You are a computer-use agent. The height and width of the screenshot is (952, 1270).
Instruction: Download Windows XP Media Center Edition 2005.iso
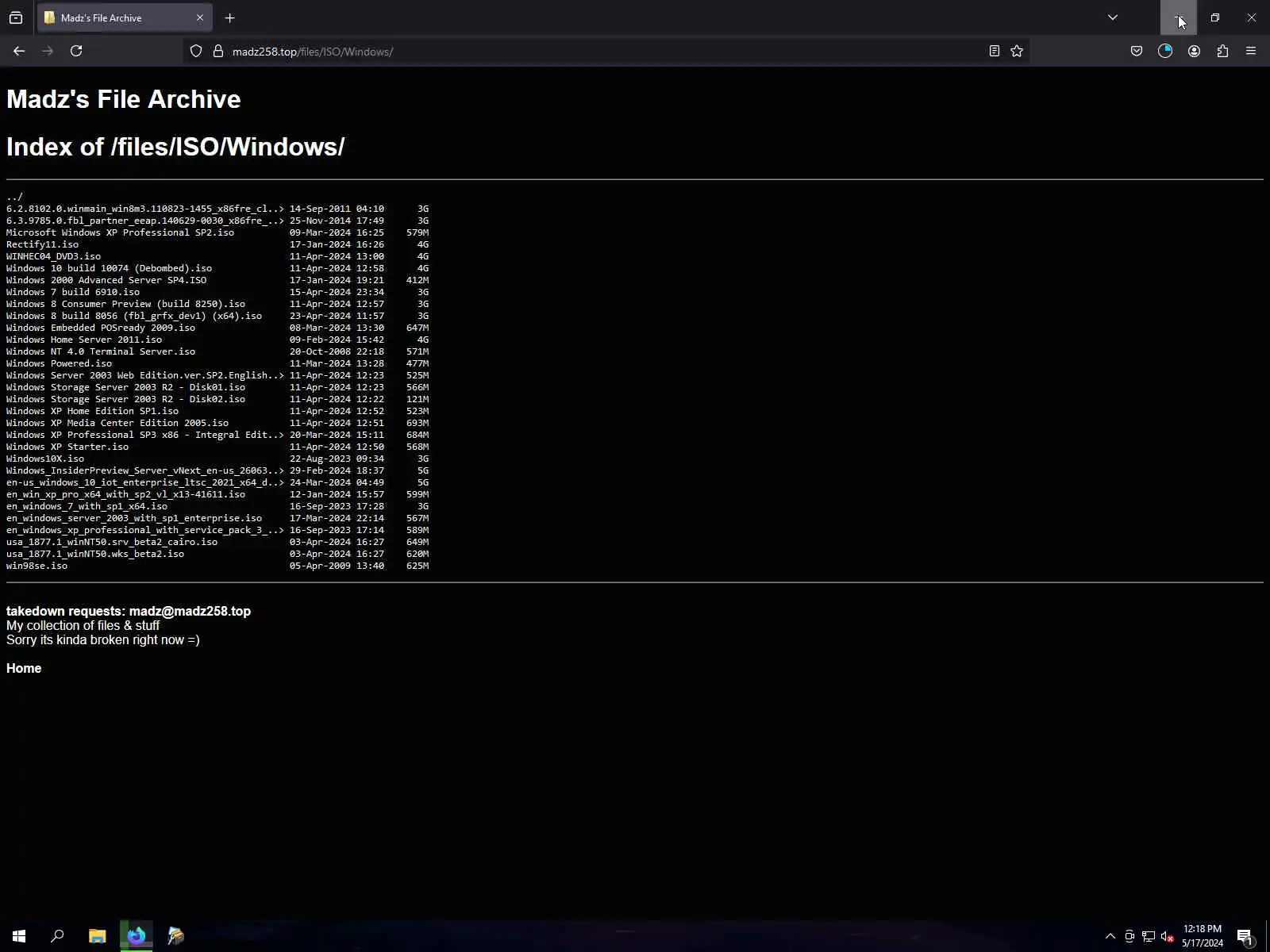click(117, 423)
